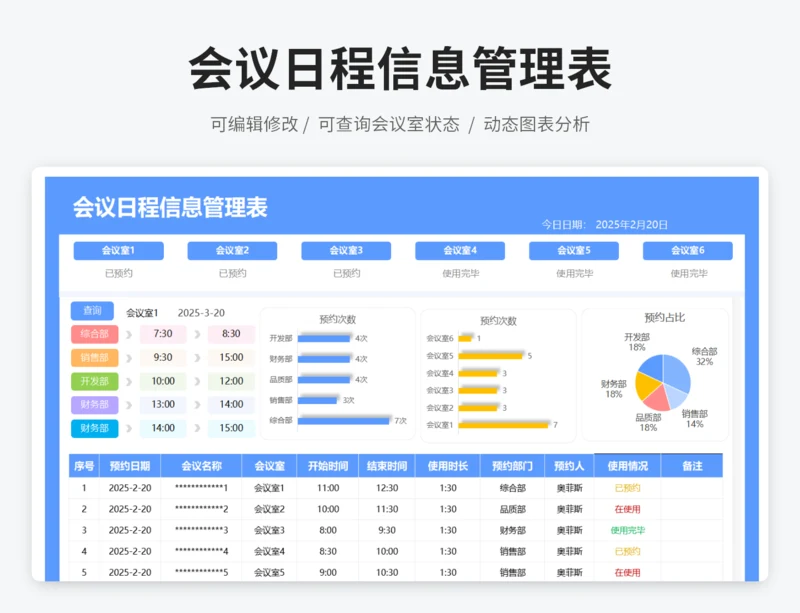Click the 12:00 end time cell
Image resolution: width=800 pixels, height=613 pixels.
click(x=231, y=381)
